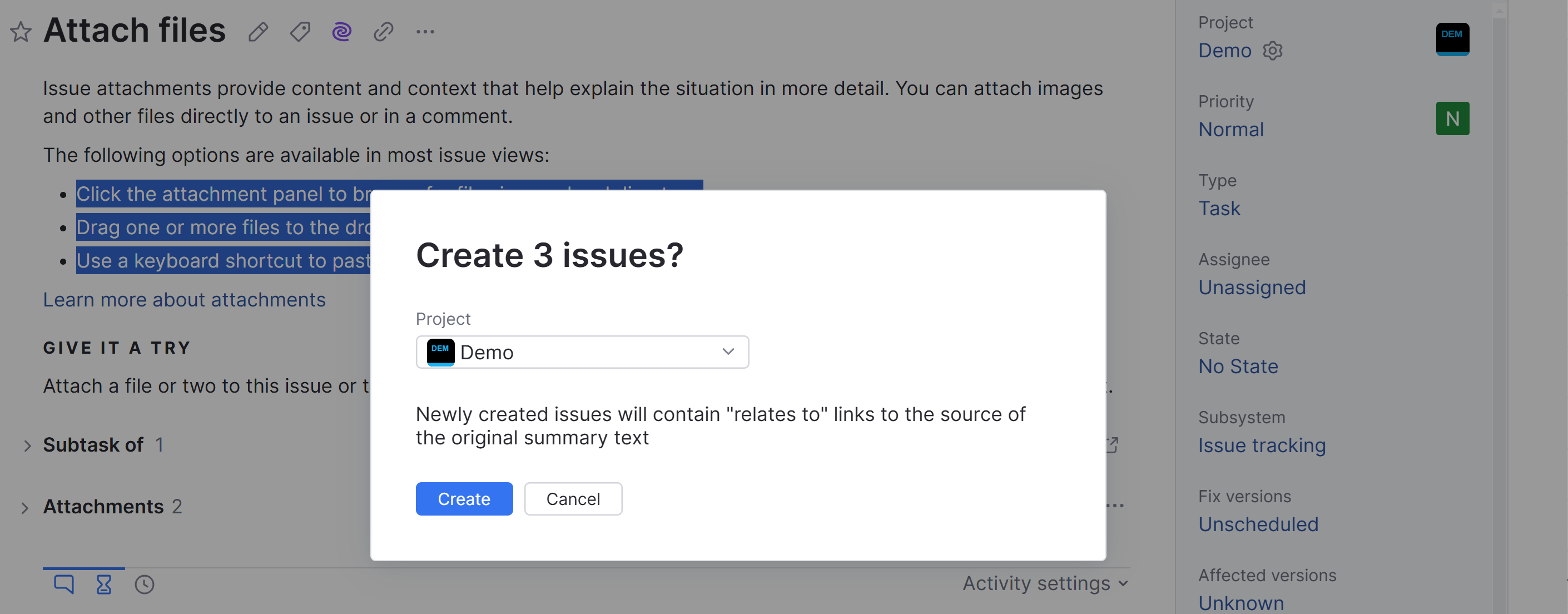Open Learn more about attachments link
The image size is (1568, 614).
tap(185, 300)
